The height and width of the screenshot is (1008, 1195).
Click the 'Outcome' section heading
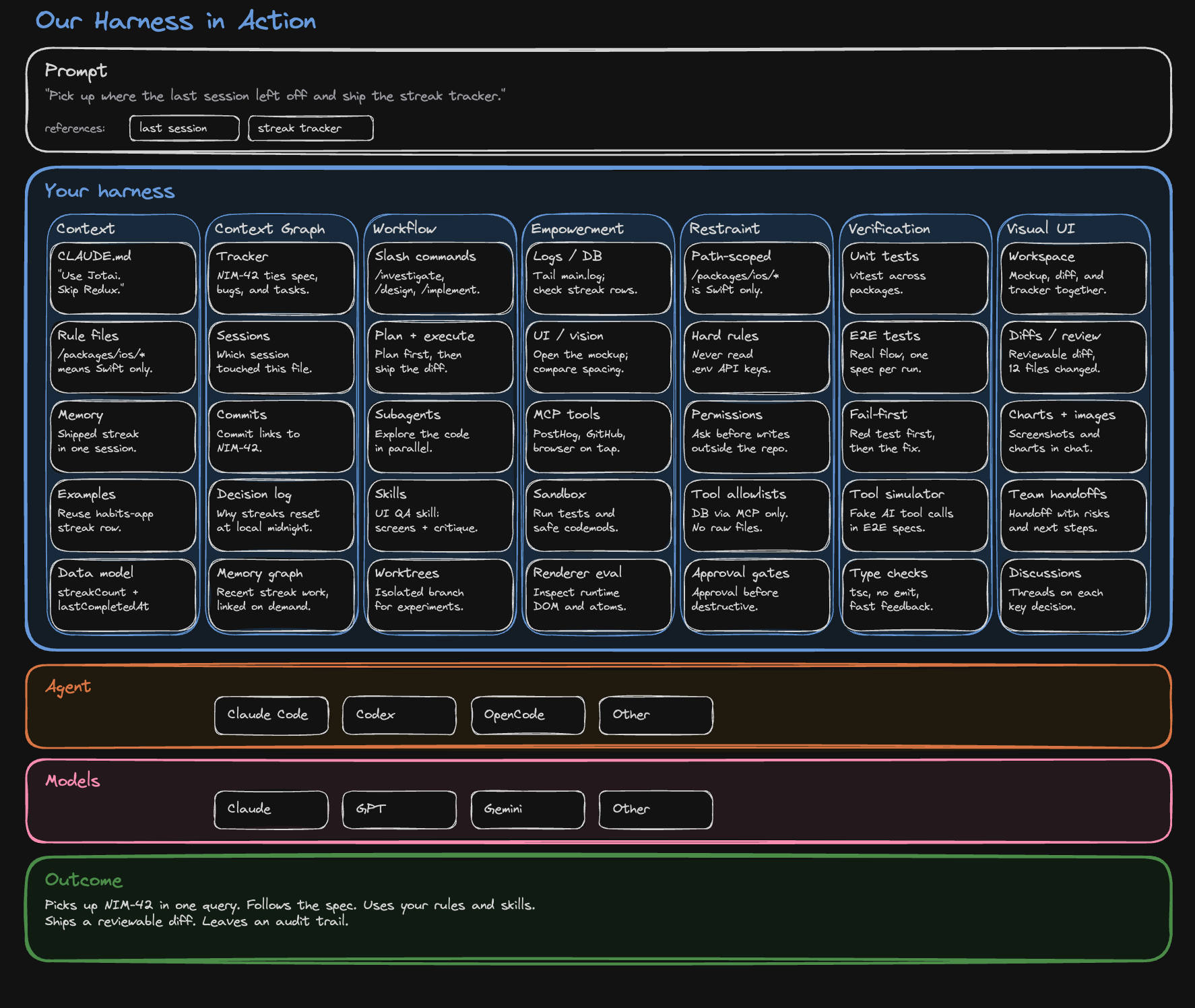click(84, 880)
